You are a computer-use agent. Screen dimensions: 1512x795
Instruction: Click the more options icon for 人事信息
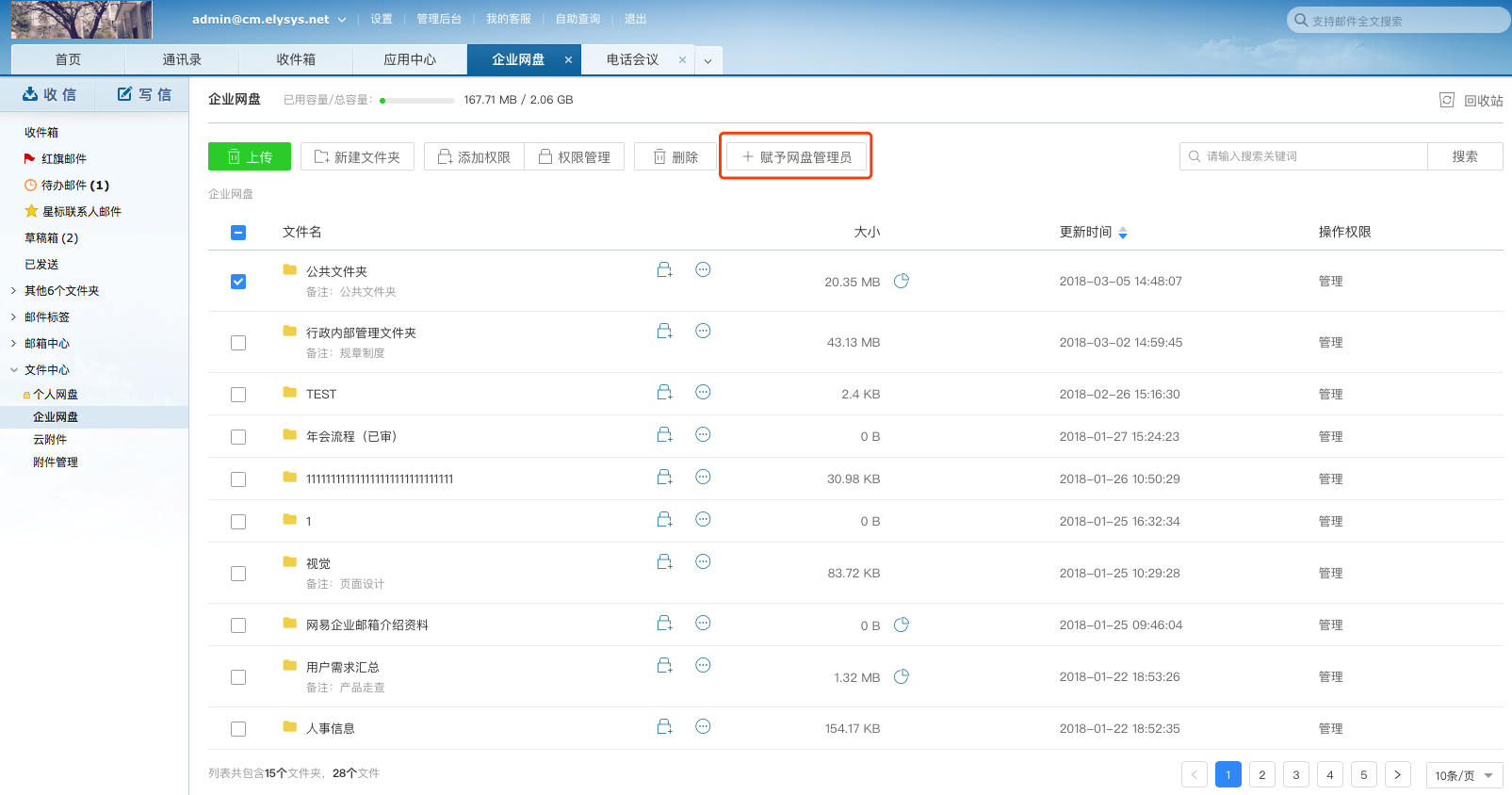pyautogui.click(x=703, y=726)
